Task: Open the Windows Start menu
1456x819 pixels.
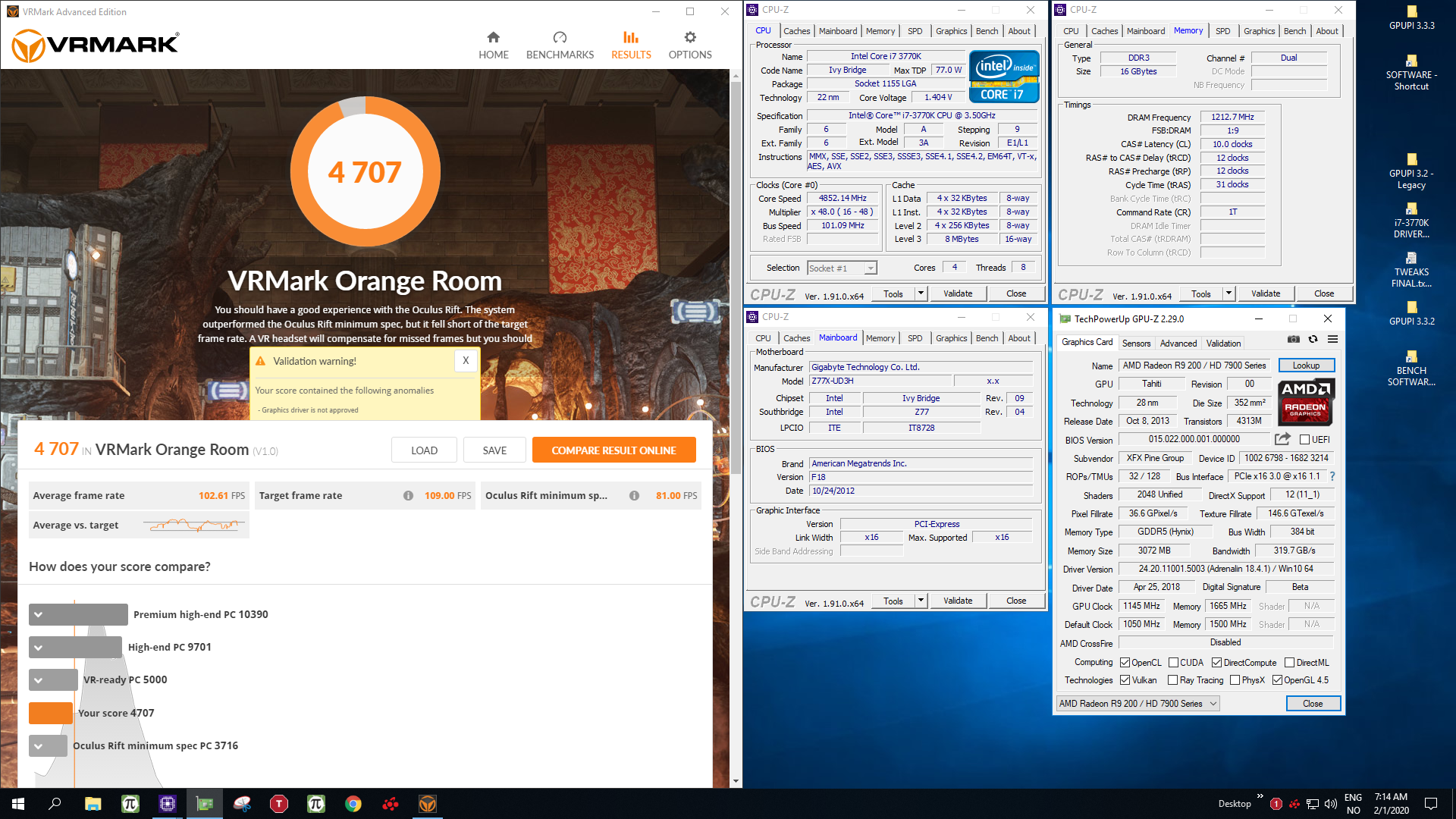Action: point(18,804)
